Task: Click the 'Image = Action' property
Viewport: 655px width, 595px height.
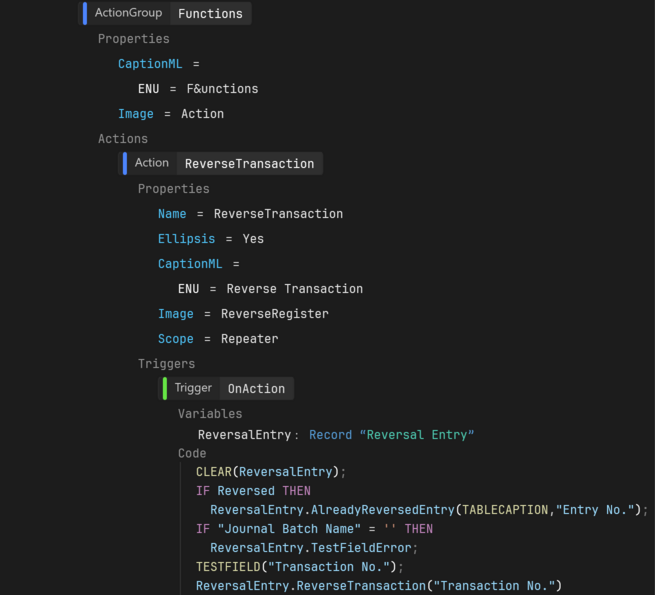Action: 171,114
